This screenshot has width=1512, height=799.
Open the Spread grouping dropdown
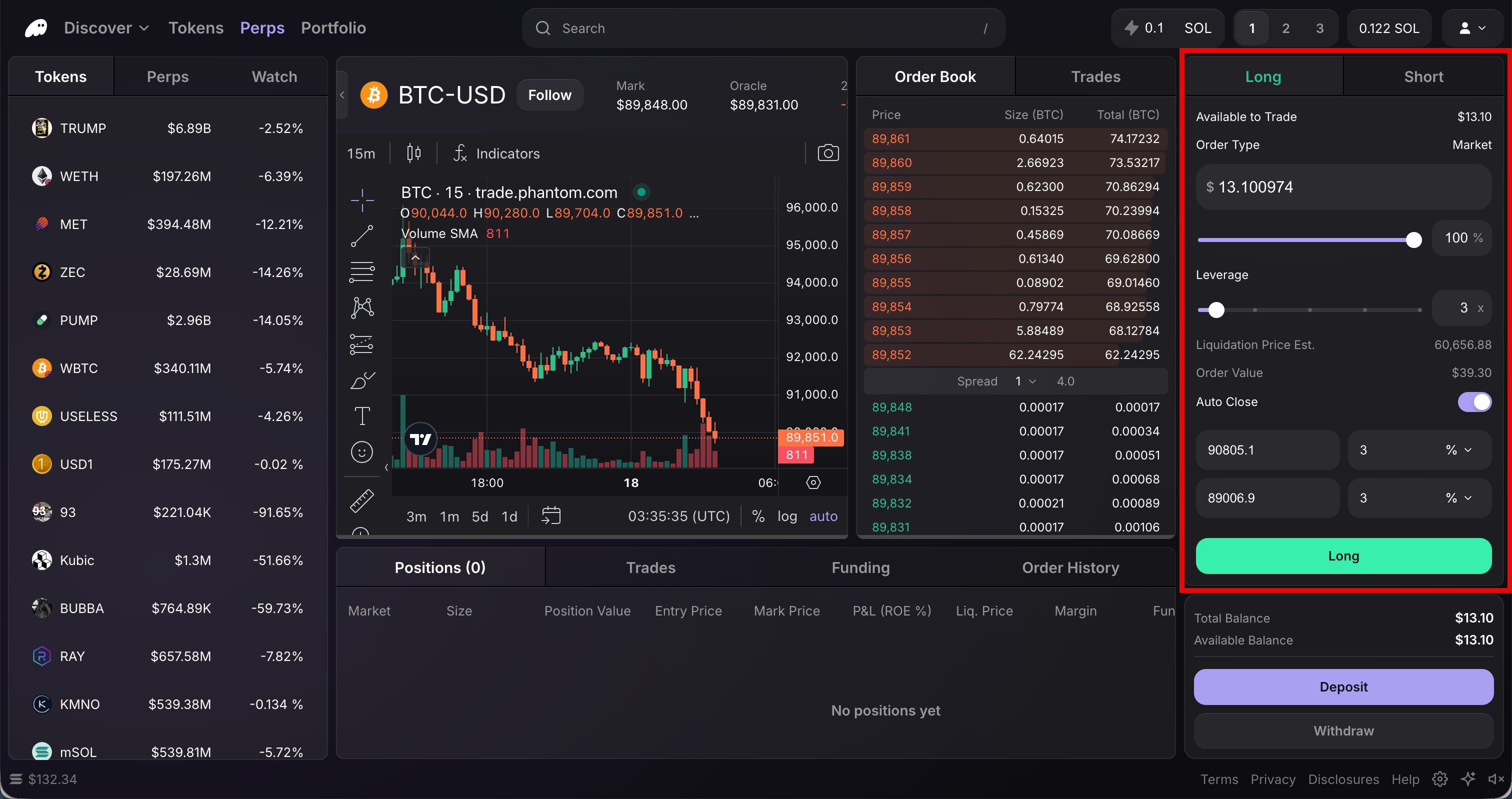(x=1025, y=381)
